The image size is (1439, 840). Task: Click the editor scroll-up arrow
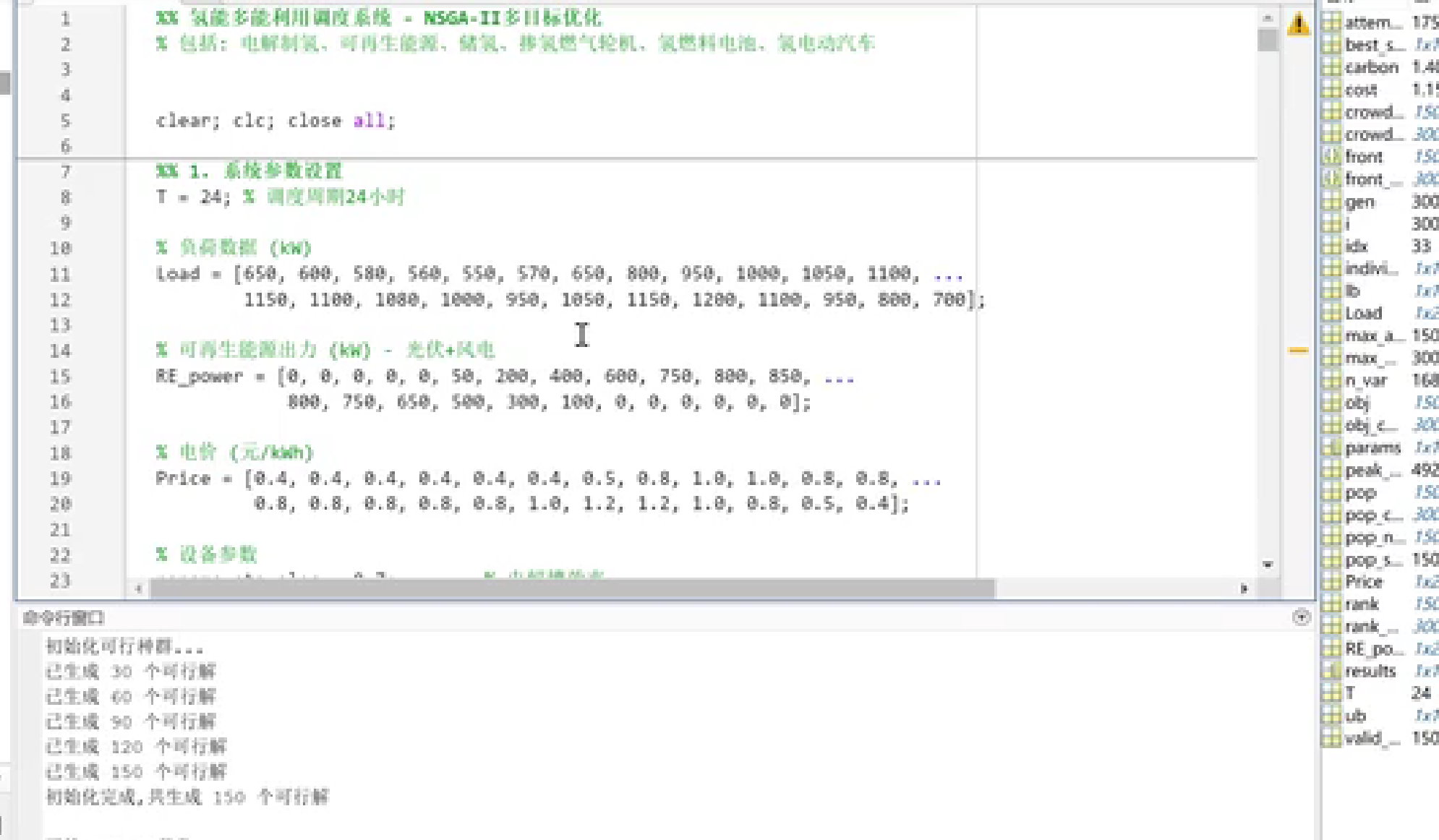pos(1268,17)
